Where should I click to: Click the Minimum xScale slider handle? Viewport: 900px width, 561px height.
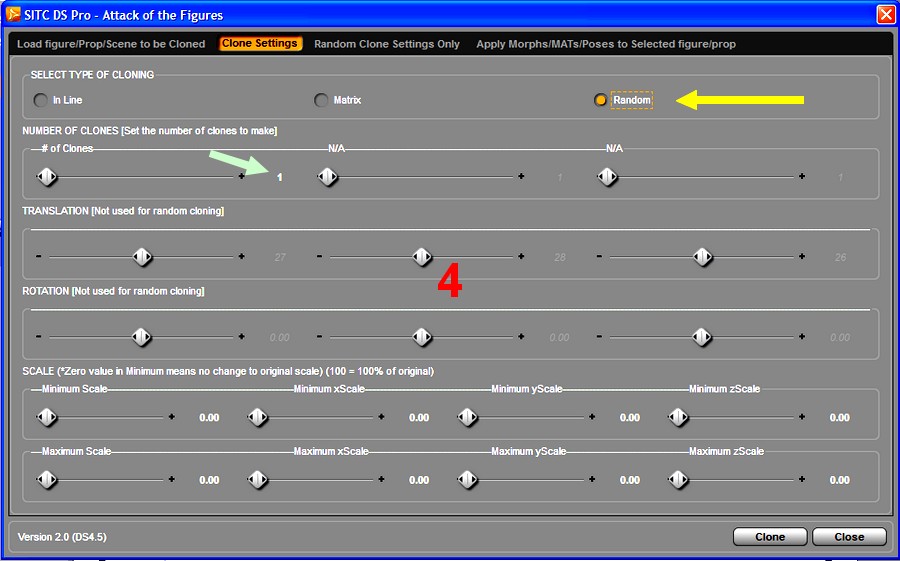(x=258, y=417)
